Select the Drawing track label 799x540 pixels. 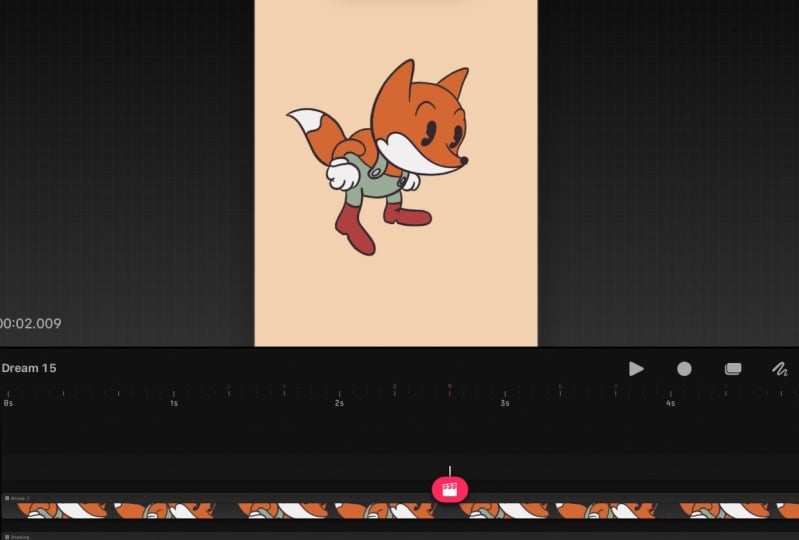point(20,537)
